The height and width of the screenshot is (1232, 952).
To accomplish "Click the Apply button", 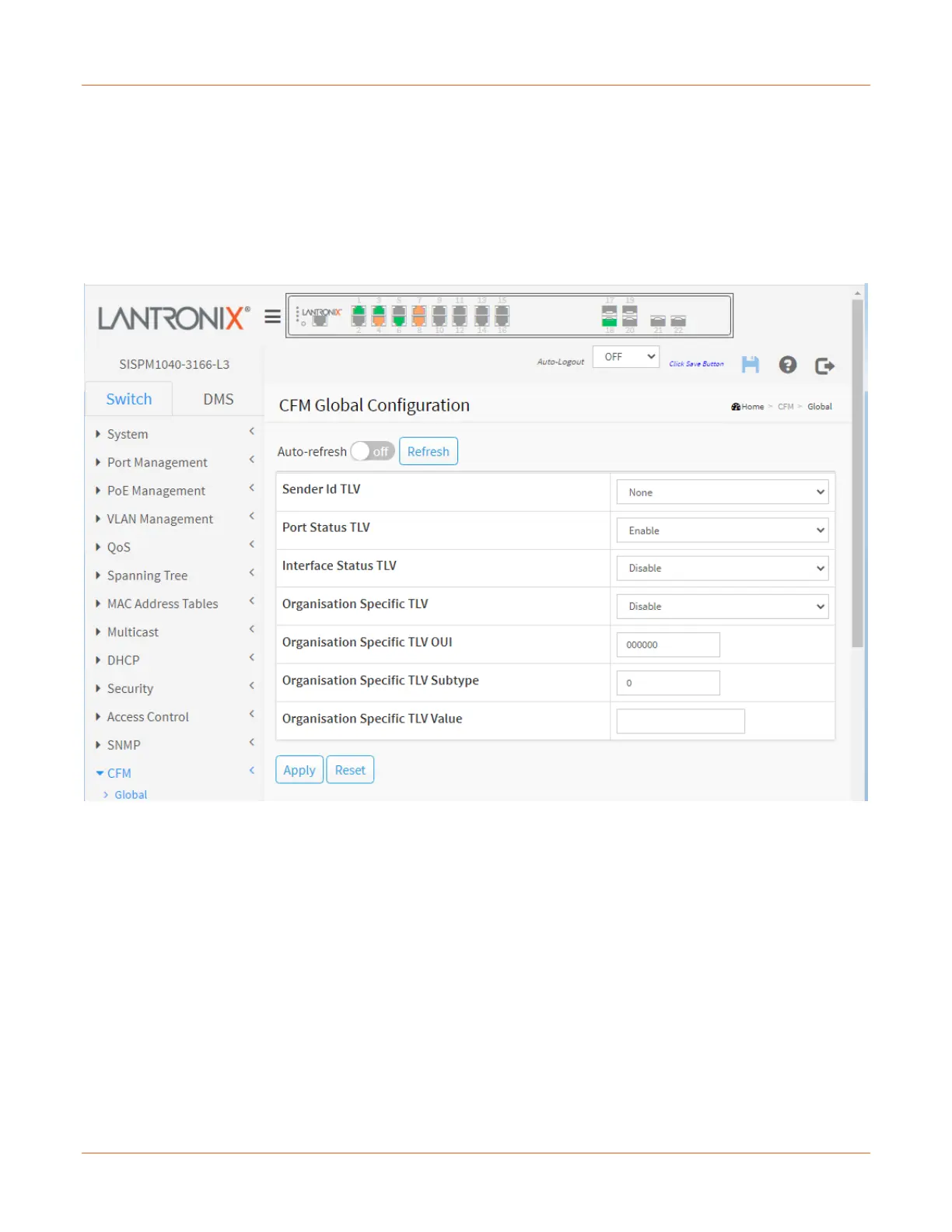I will pos(299,770).
